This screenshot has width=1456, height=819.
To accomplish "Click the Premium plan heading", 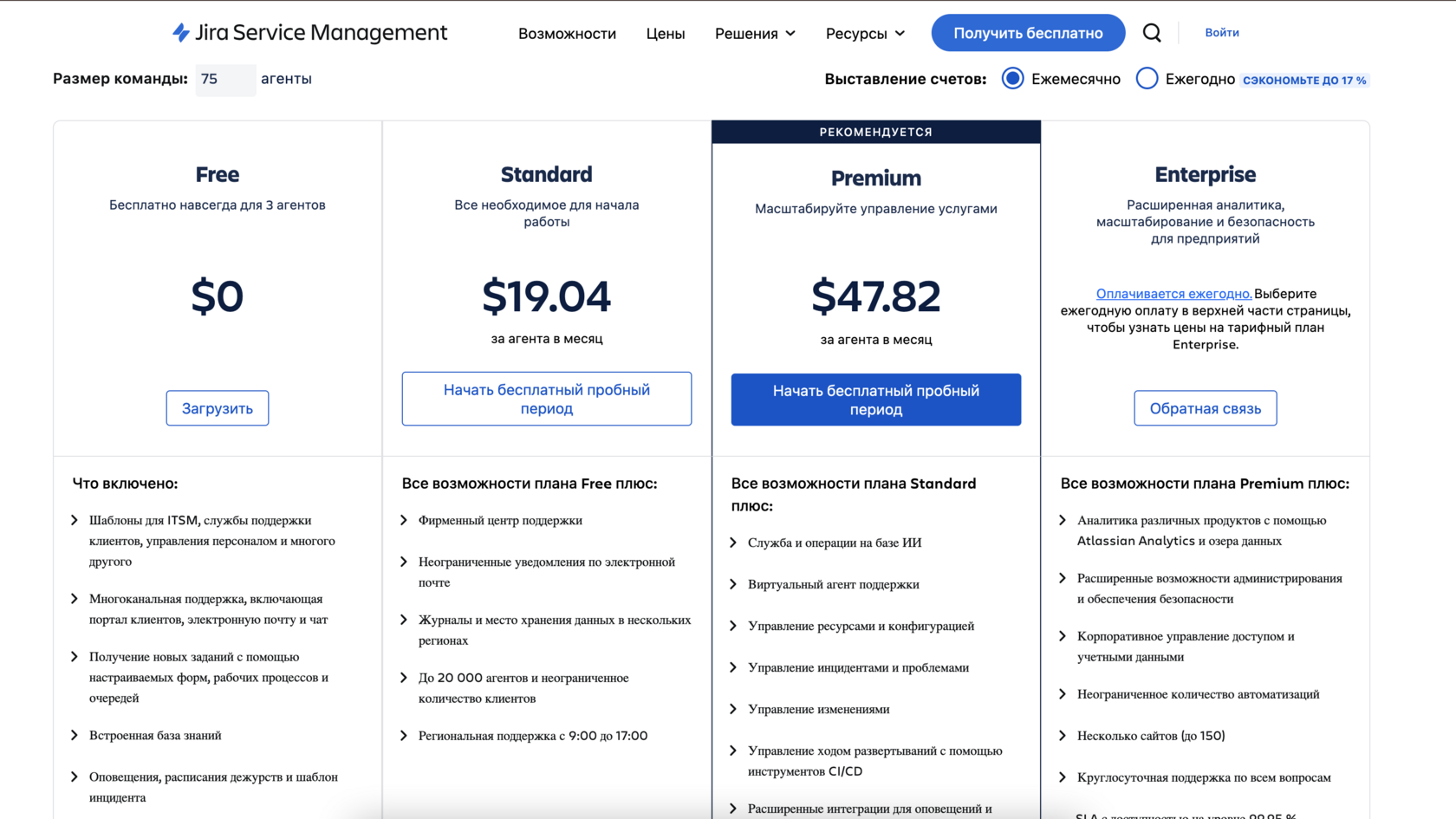I will 876,178.
